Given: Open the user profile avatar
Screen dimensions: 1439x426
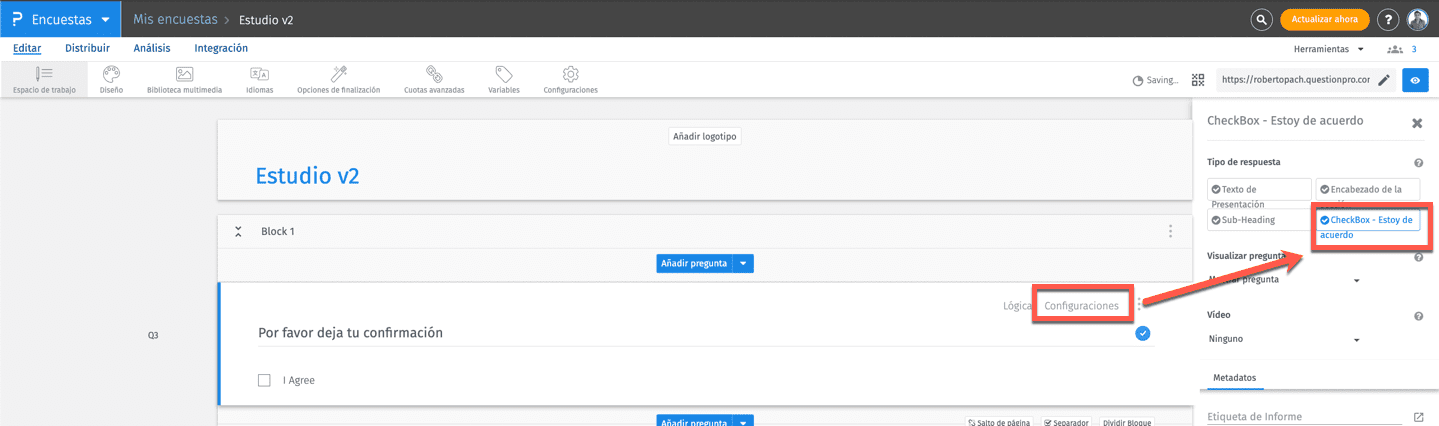Looking at the screenshot, I should coord(1418,19).
